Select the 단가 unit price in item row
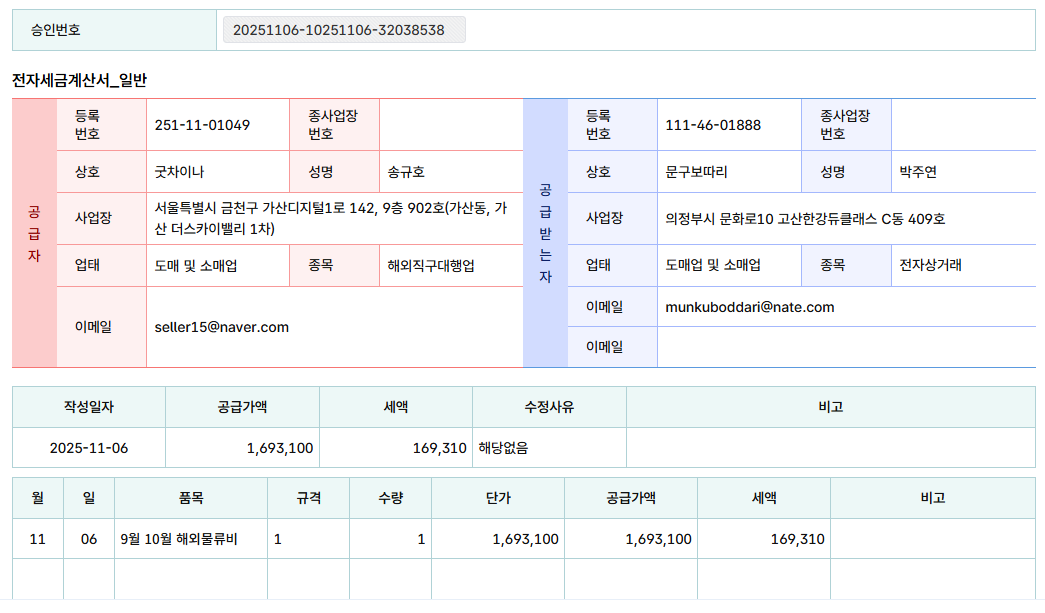This screenshot has width=1045, height=613. [525, 539]
